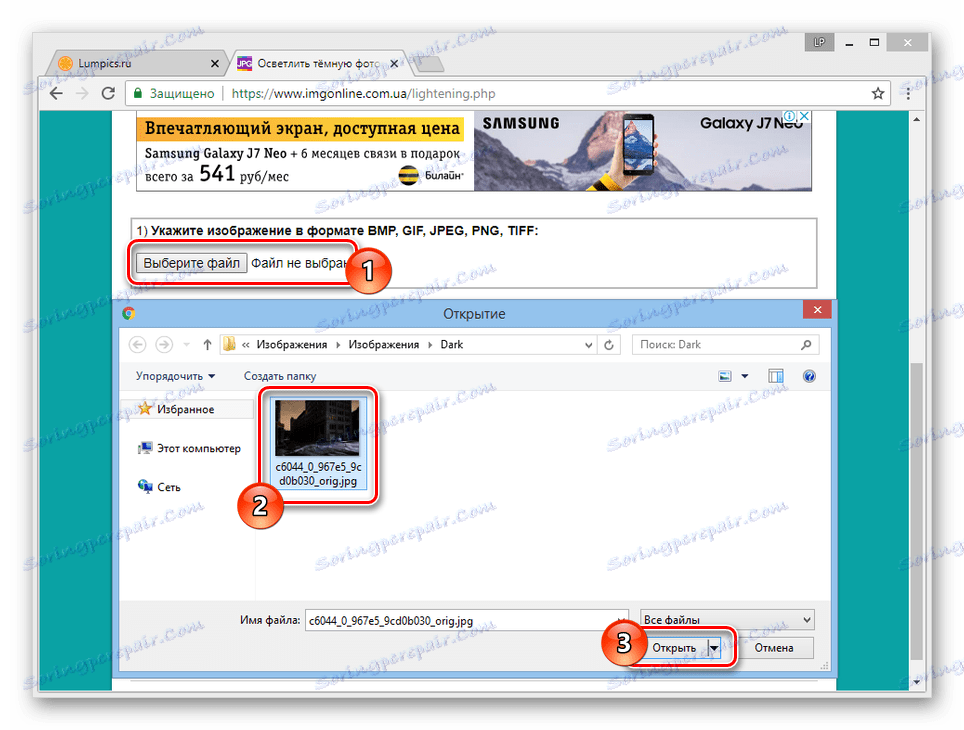Screen dimensions: 964x730
Task: Click the browser back arrow
Action: 56,93
